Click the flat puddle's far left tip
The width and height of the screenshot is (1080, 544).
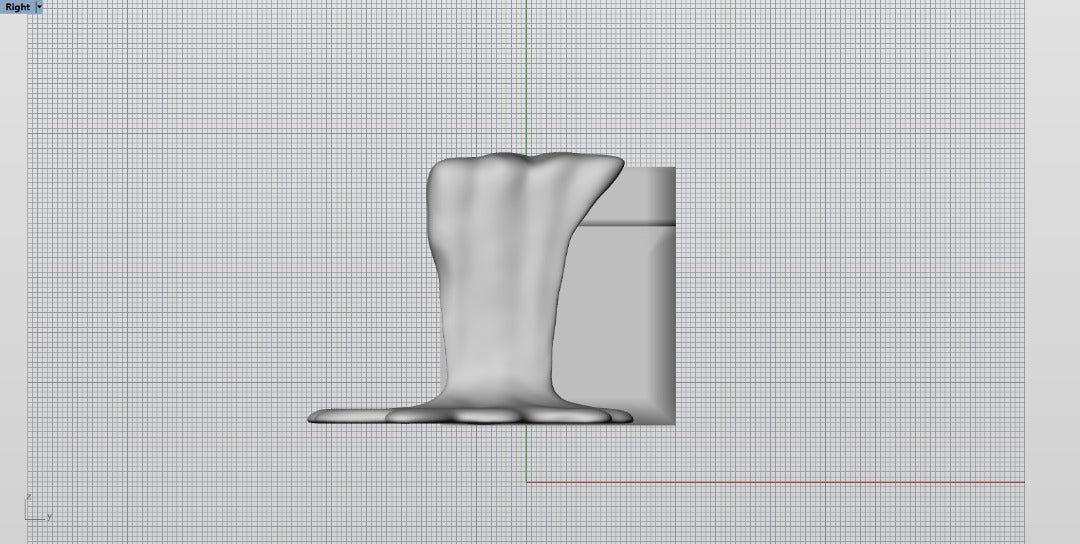(312, 417)
